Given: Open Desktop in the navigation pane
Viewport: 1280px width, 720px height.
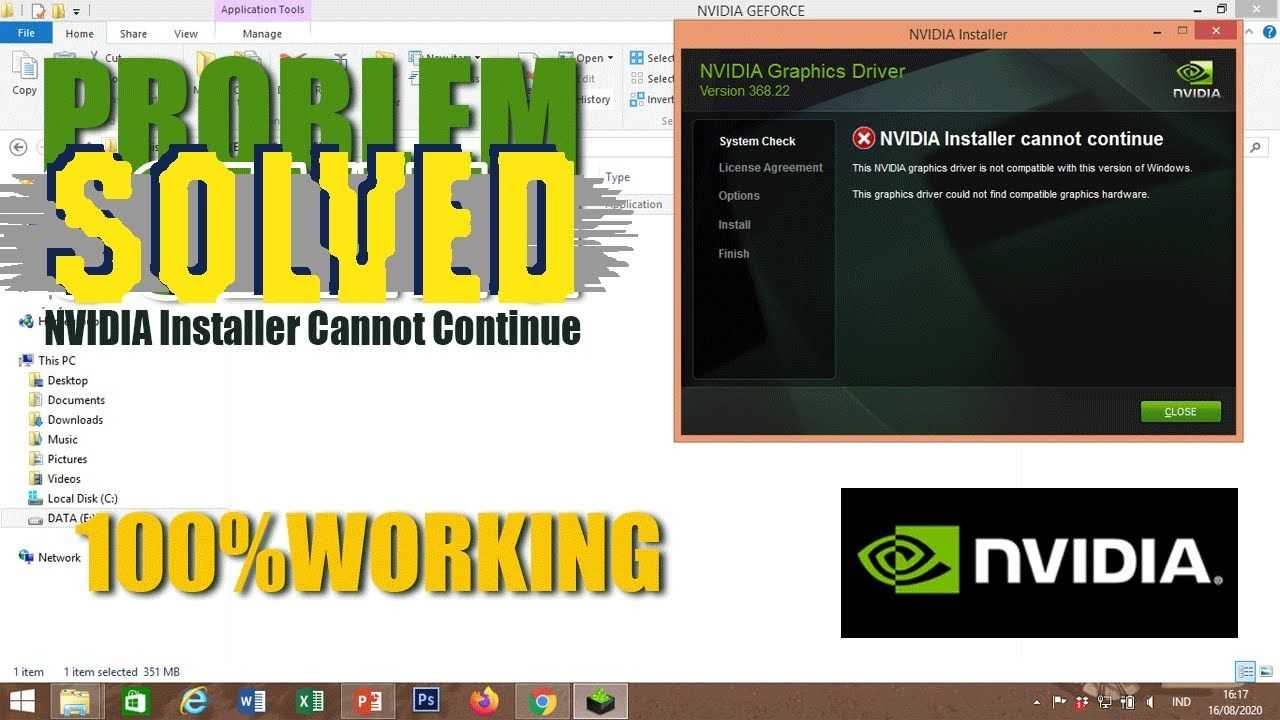Looking at the screenshot, I should 67,380.
